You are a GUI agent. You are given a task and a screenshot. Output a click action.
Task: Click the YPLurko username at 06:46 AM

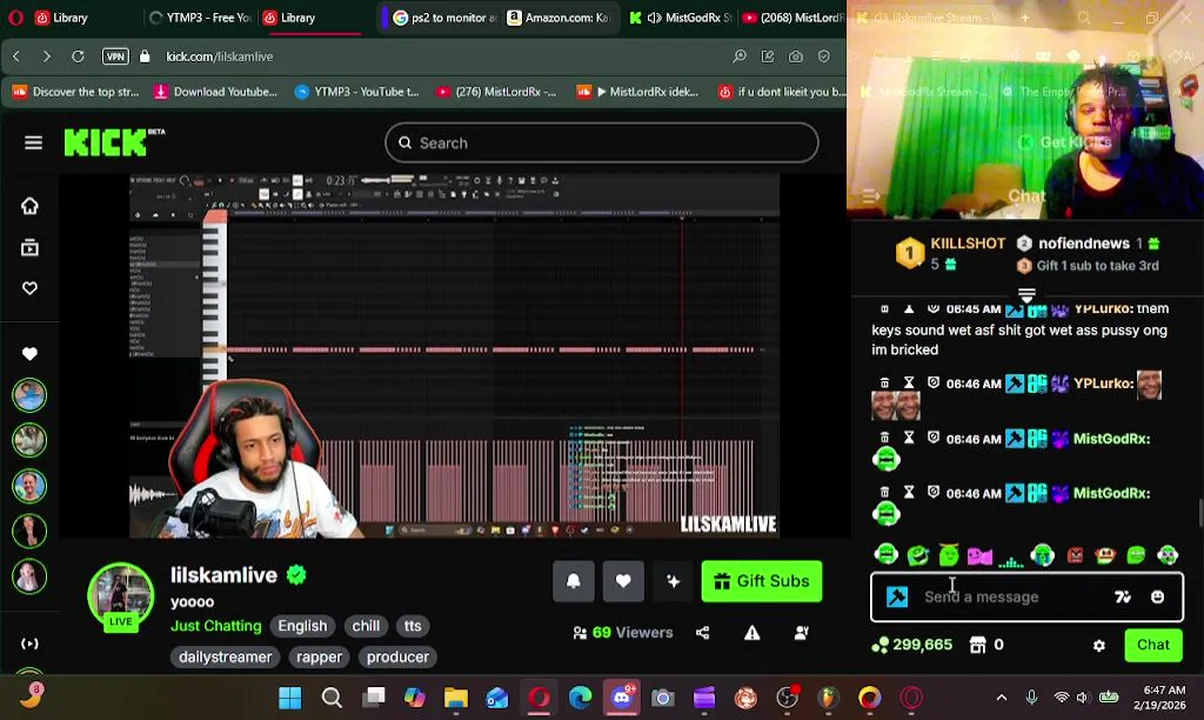click(x=1103, y=383)
